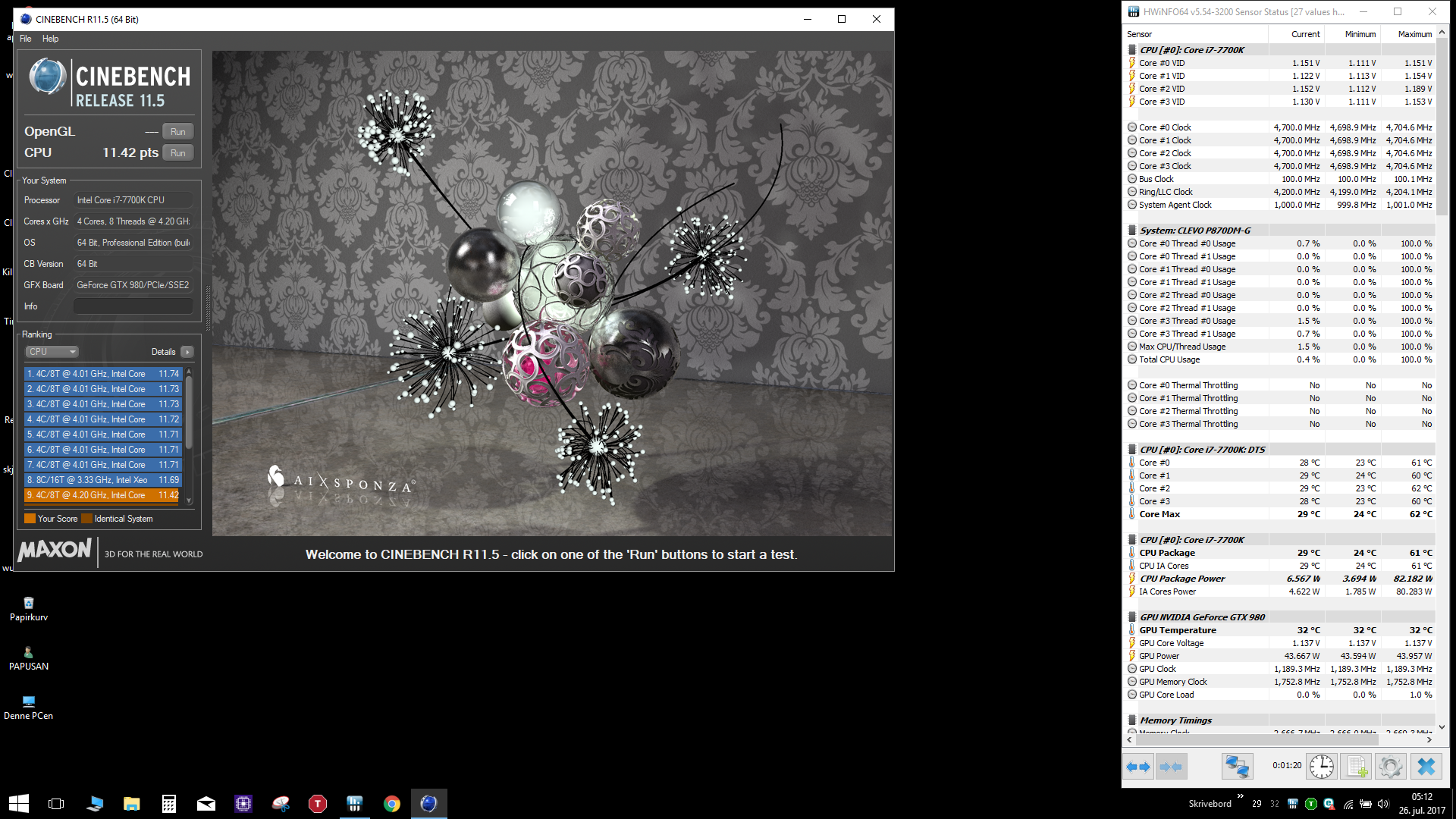
Task: Click the HWiNFO expand columns arrows icon
Action: click(1138, 767)
